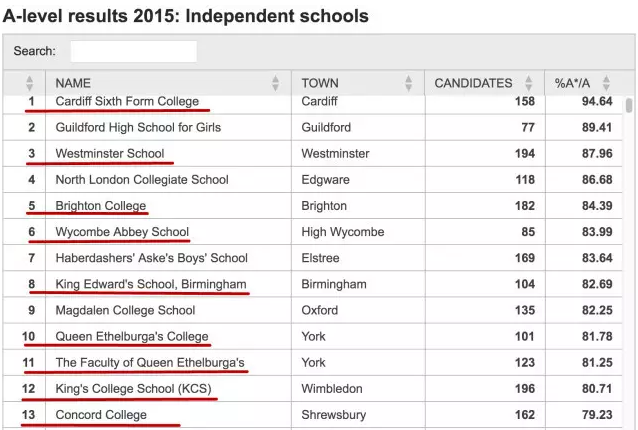Image resolution: width=638 pixels, height=430 pixels.
Task: Select the CANDIDATES column header text
Action: point(473,83)
